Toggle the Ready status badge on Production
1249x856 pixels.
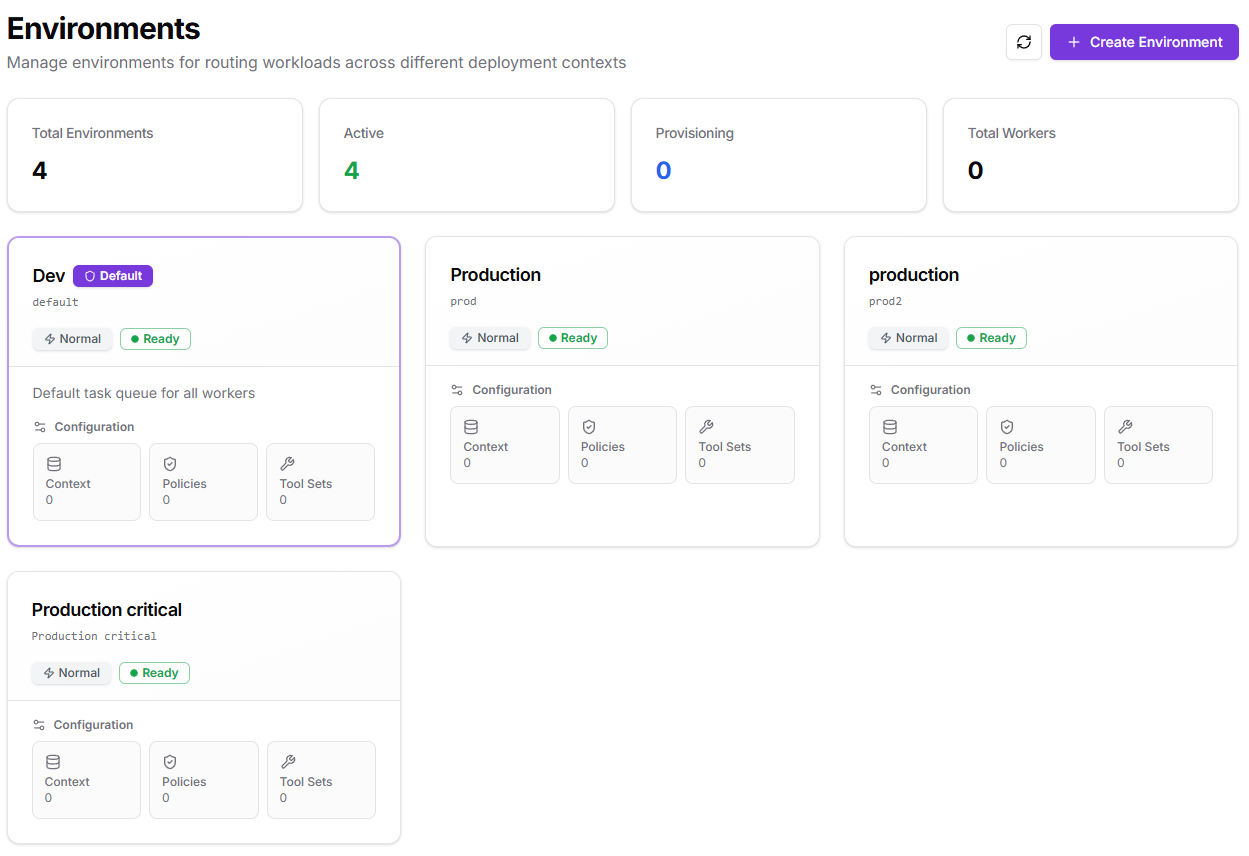[572, 337]
